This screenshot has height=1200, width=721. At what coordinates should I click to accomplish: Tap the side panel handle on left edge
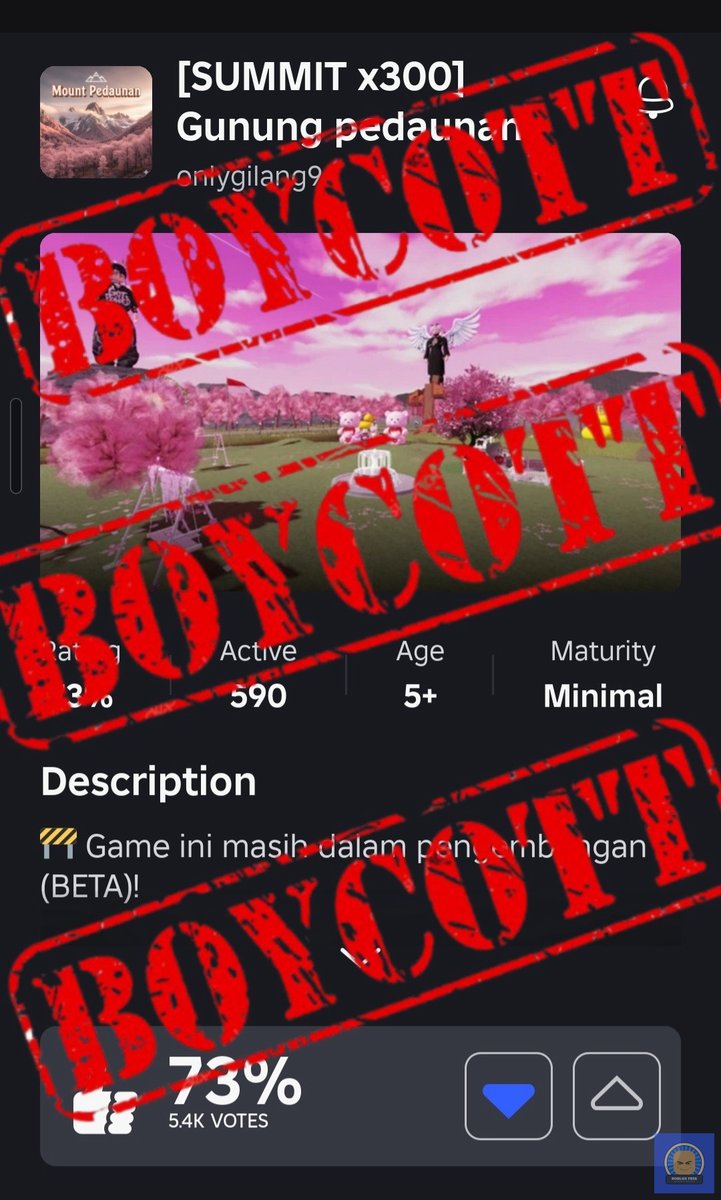click(15, 445)
